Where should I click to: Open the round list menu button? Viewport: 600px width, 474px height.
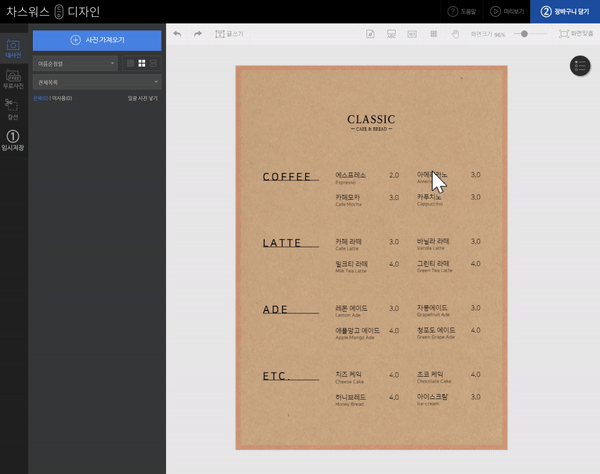(580, 66)
